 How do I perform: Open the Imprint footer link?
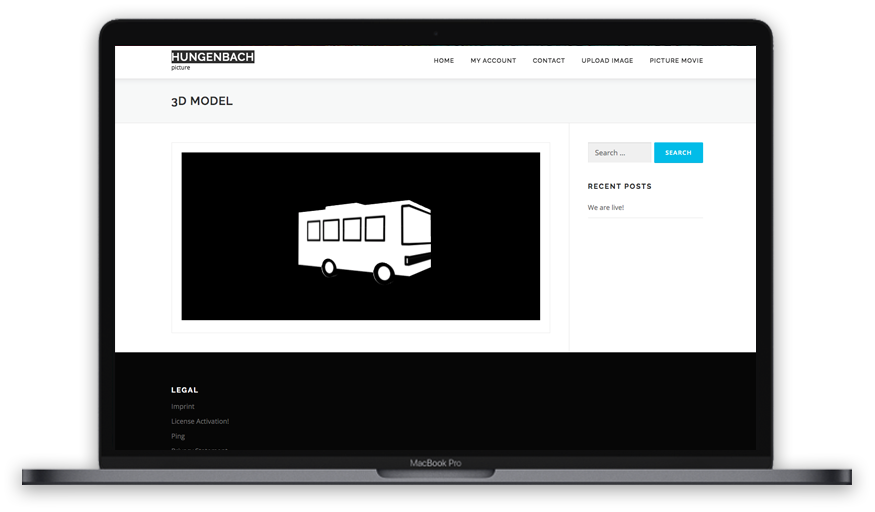tap(182, 407)
